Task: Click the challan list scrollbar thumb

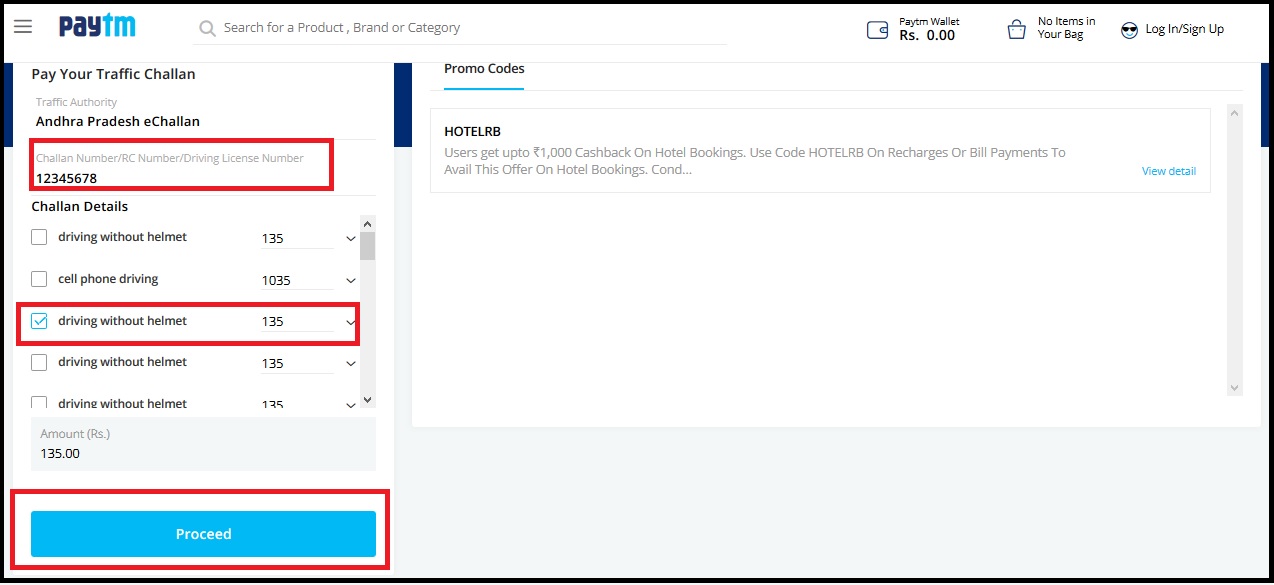Action: 367,246
